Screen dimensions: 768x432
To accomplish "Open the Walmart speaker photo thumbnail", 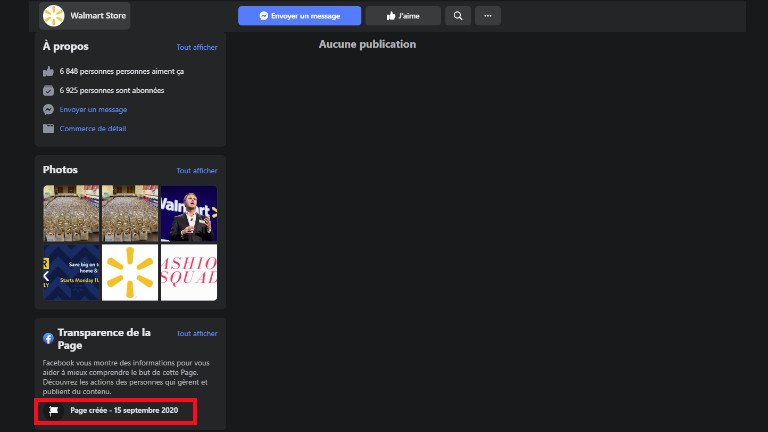I will 189,213.
